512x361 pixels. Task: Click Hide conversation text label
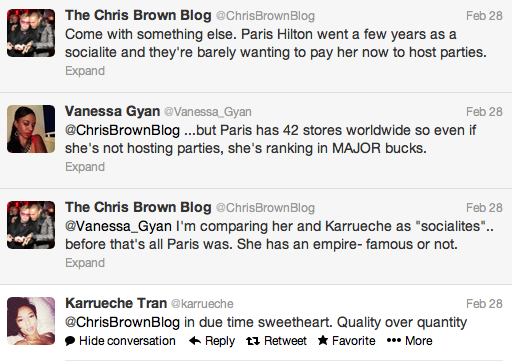point(127,341)
